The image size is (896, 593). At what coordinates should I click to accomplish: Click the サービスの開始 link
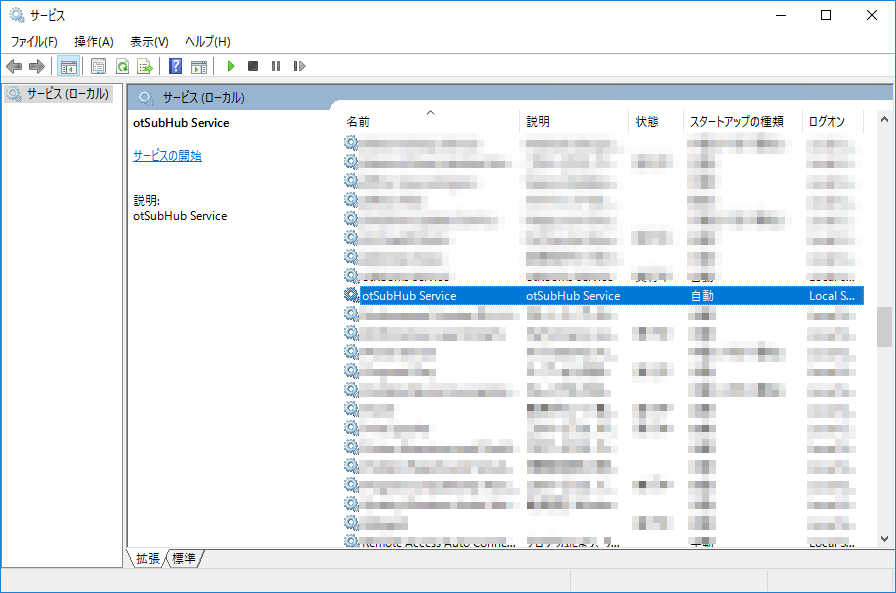[167, 156]
